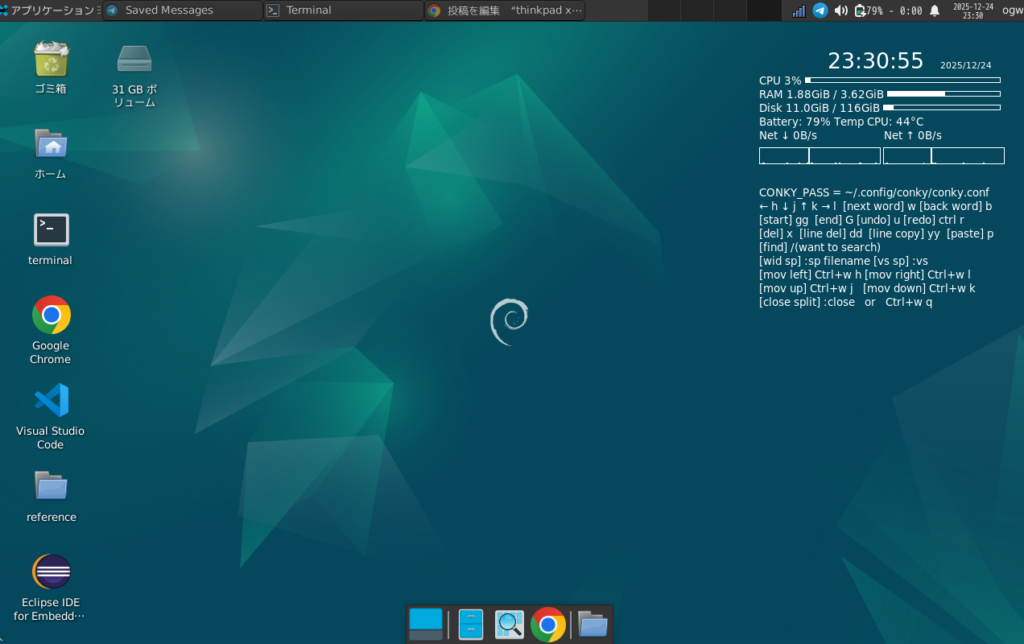Open the ホーム home folder icon
Screen dimensions: 1024x644
tap(51, 144)
